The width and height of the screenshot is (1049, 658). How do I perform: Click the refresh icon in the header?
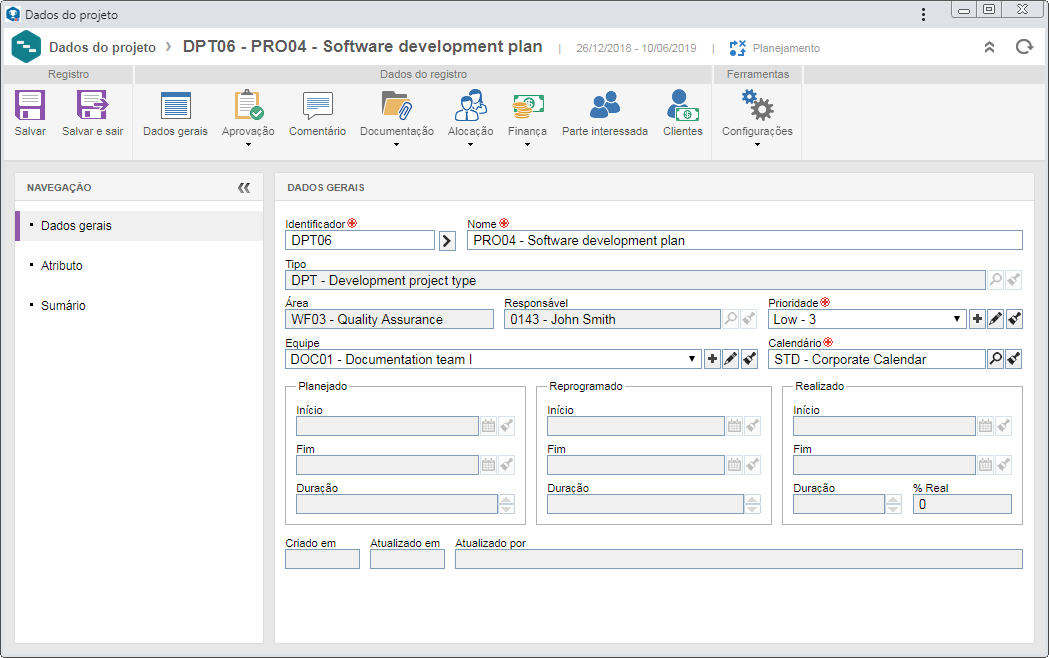pos(1024,47)
